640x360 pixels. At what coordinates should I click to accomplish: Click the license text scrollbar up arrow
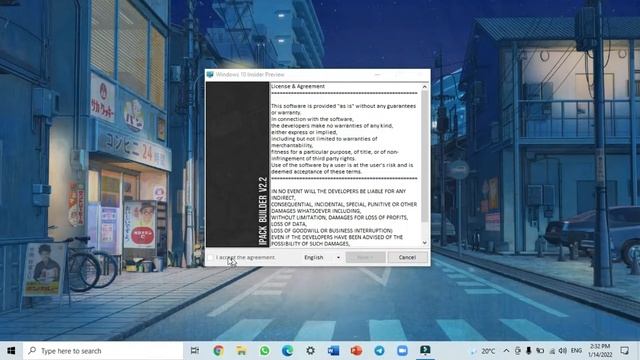(424, 87)
